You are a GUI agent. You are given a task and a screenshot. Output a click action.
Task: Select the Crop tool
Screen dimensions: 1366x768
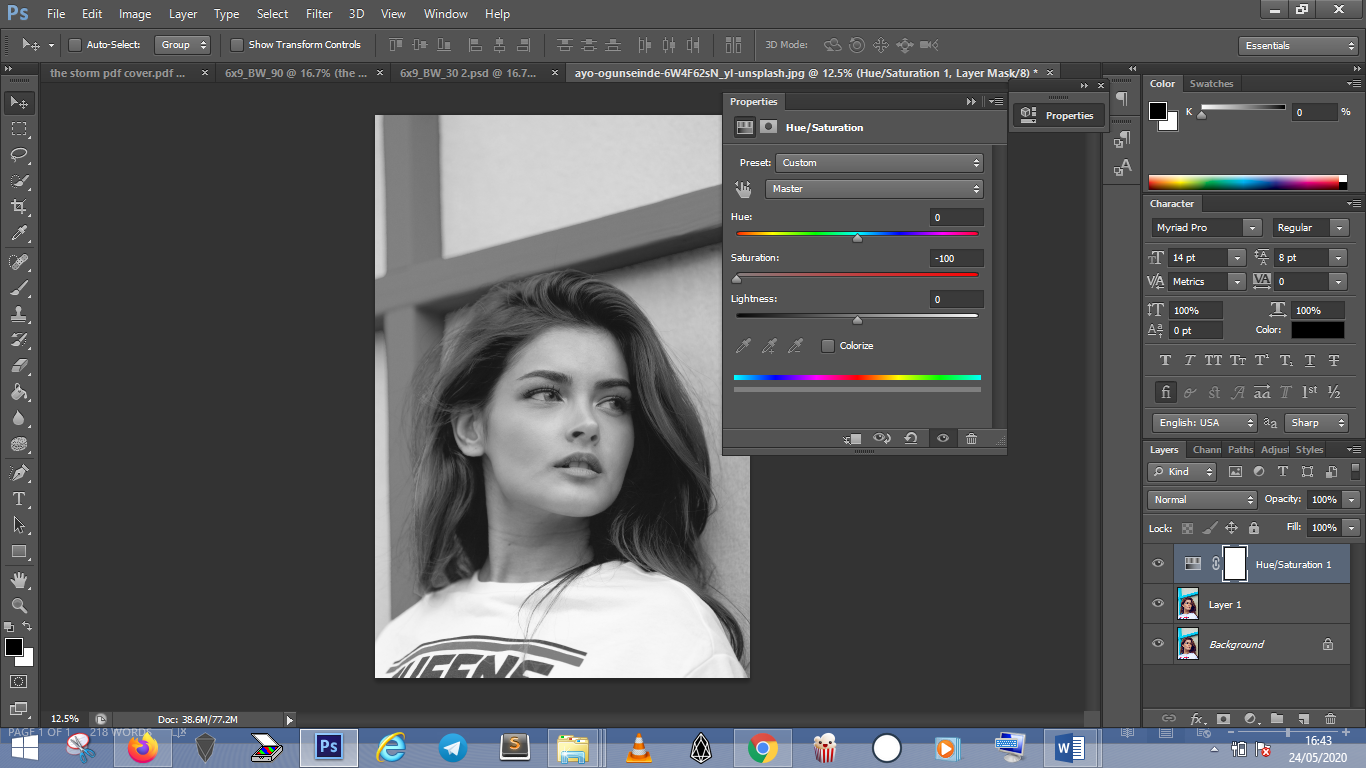click(x=19, y=207)
